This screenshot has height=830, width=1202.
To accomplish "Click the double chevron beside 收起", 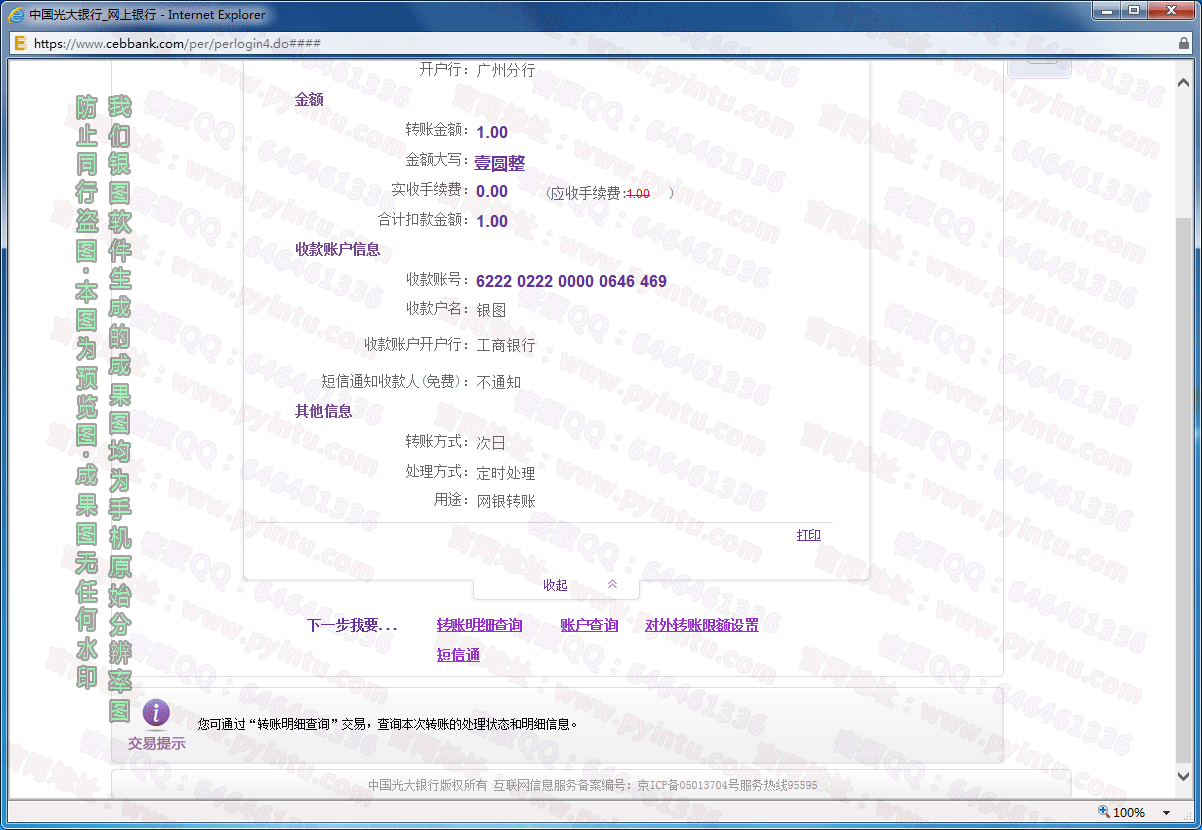I will point(613,584).
